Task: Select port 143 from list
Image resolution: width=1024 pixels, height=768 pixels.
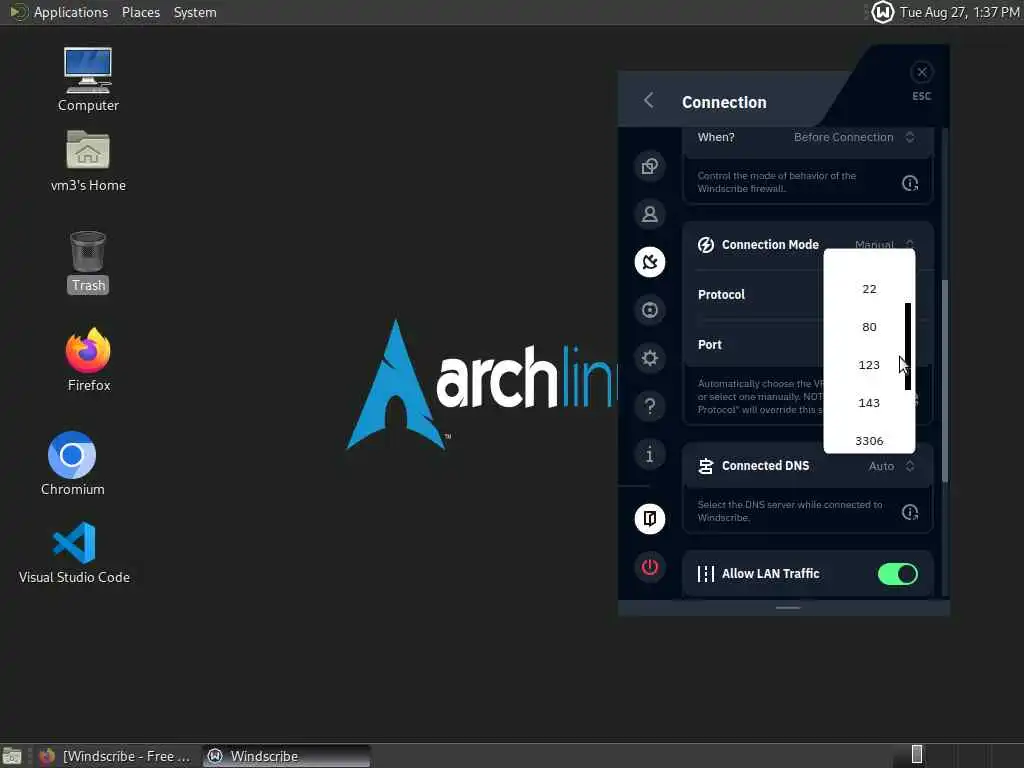Action: [869, 402]
